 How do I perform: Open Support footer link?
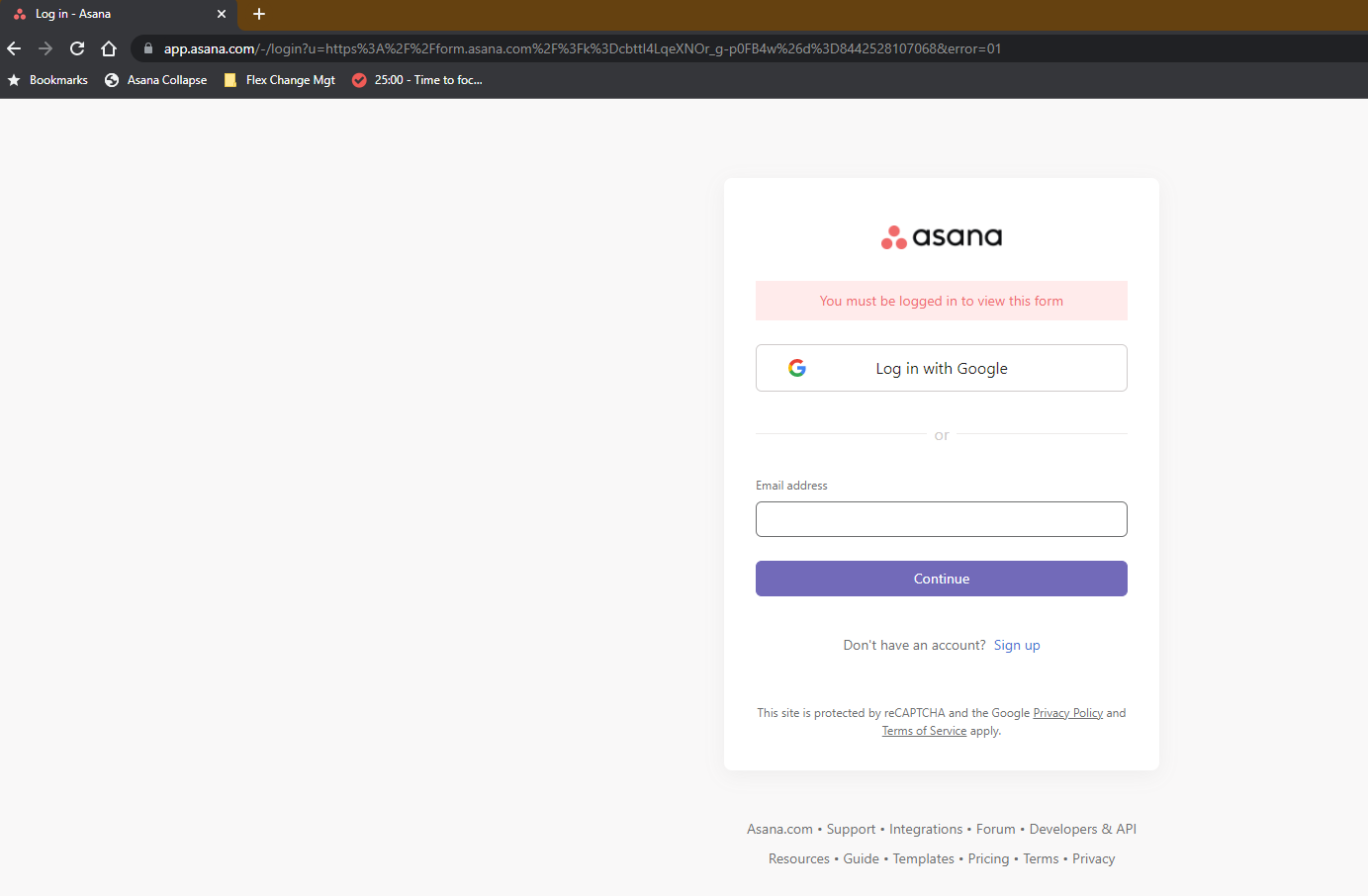[x=851, y=829]
